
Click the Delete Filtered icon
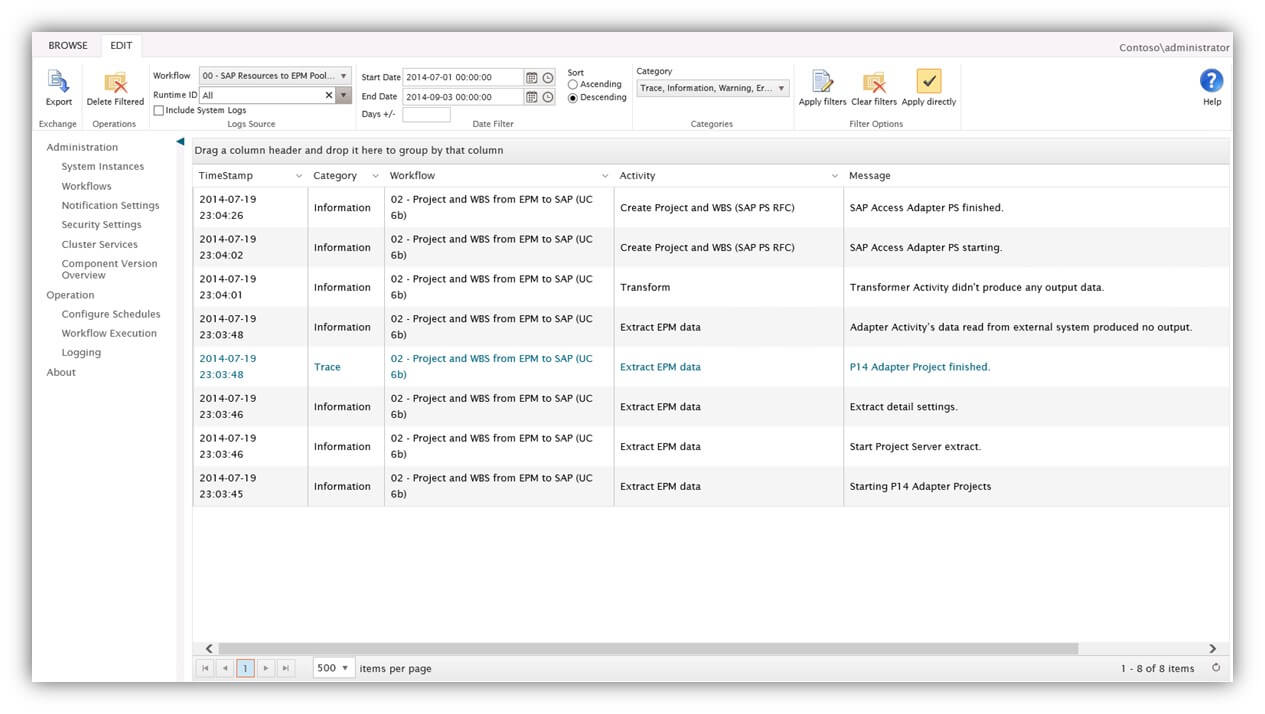[x=115, y=82]
